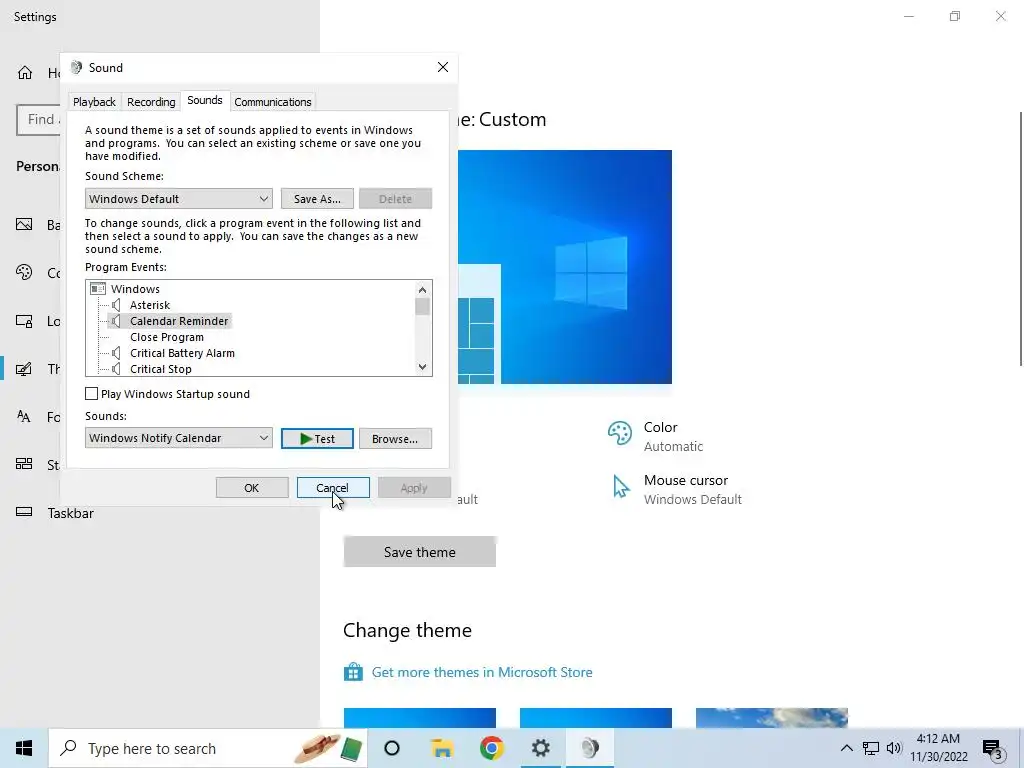Click the speaker icon beside Asterisk
Screen dimensions: 1024x768
click(x=116, y=305)
